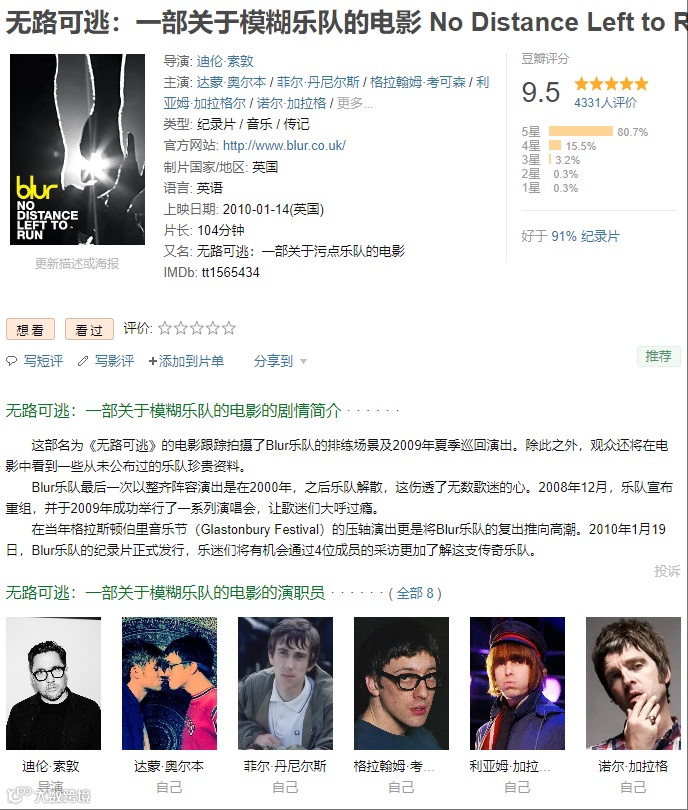Expand the full cast via 更多...

(355, 103)
